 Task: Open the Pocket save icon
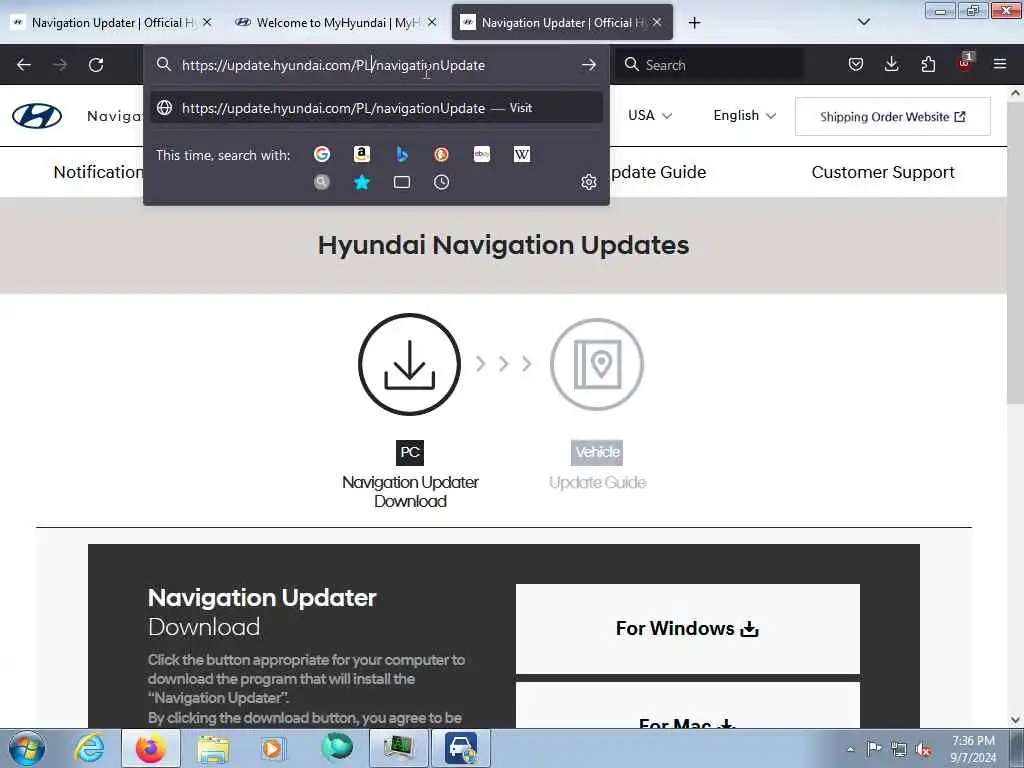[x=856, y=64]
